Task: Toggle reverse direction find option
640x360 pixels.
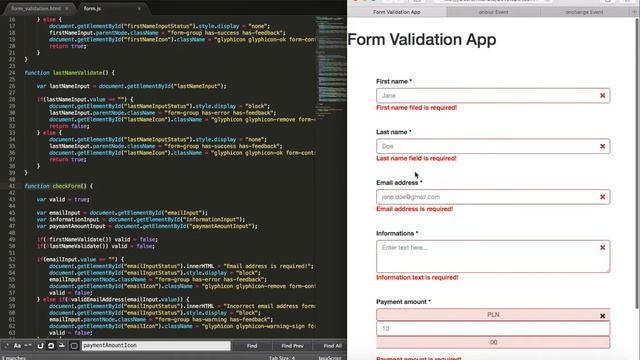Action: [40, 346]
